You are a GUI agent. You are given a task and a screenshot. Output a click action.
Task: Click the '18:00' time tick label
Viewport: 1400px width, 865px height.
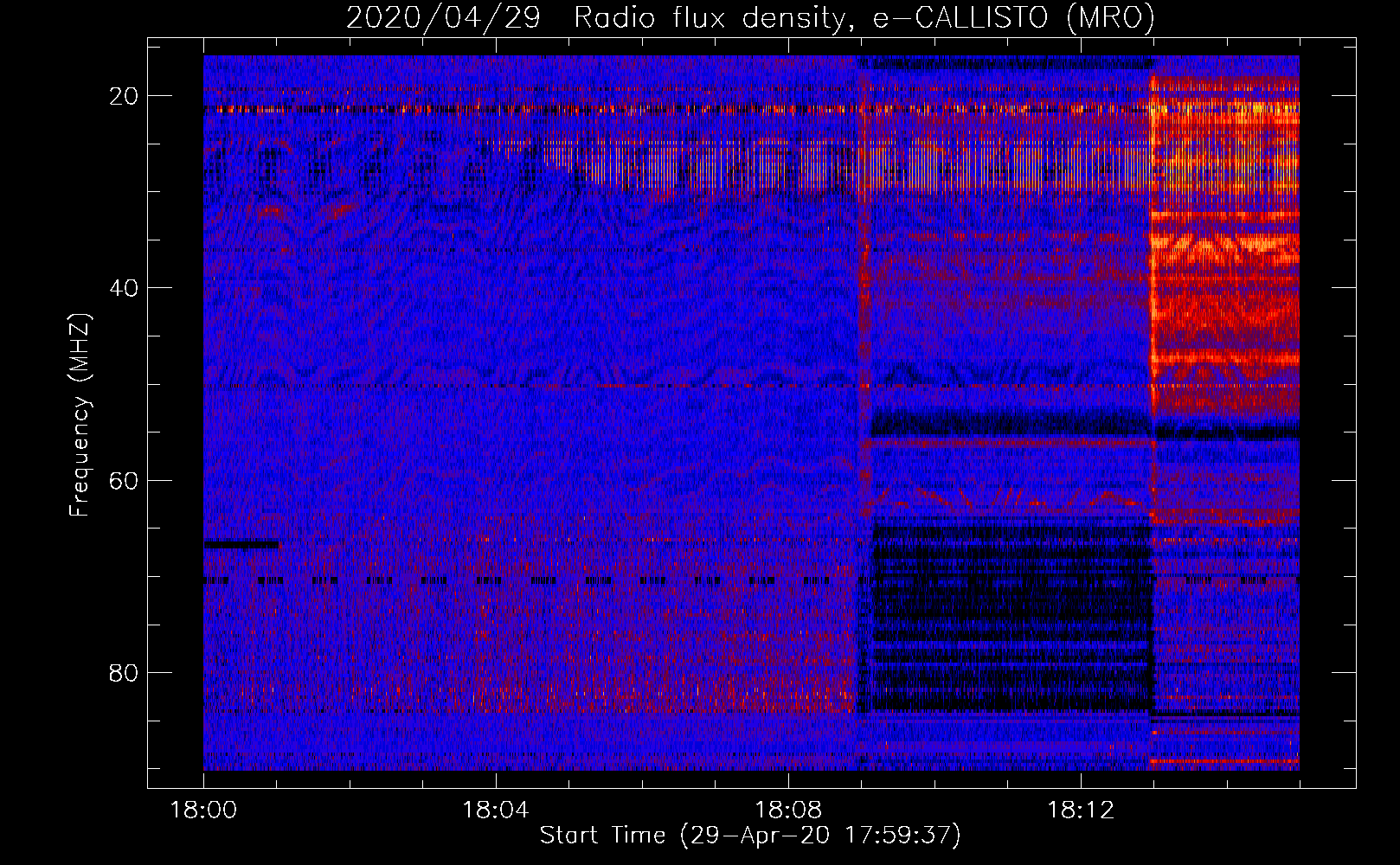(x=203, y=811)
